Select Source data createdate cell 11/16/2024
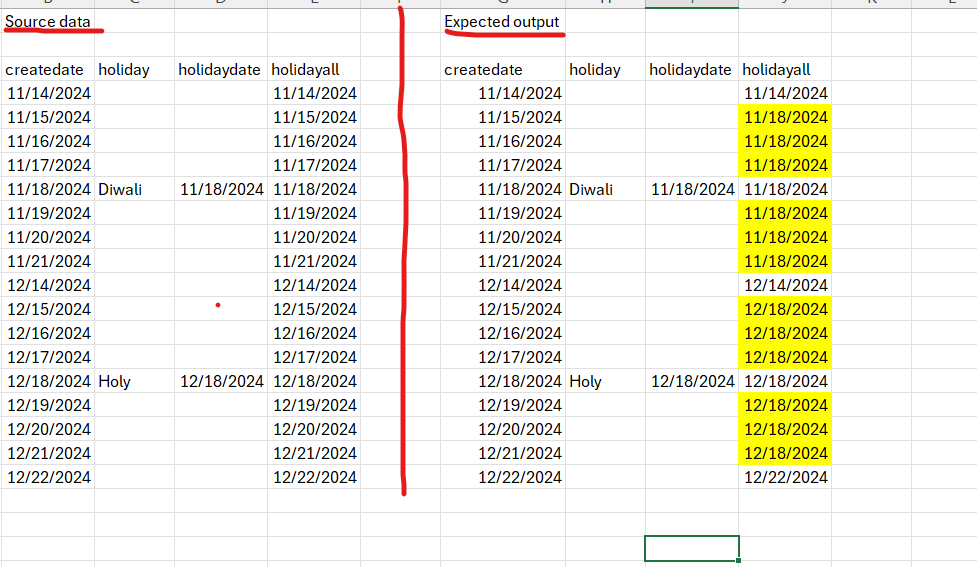This screenshot has width=977, height=567. coord(48,141)
